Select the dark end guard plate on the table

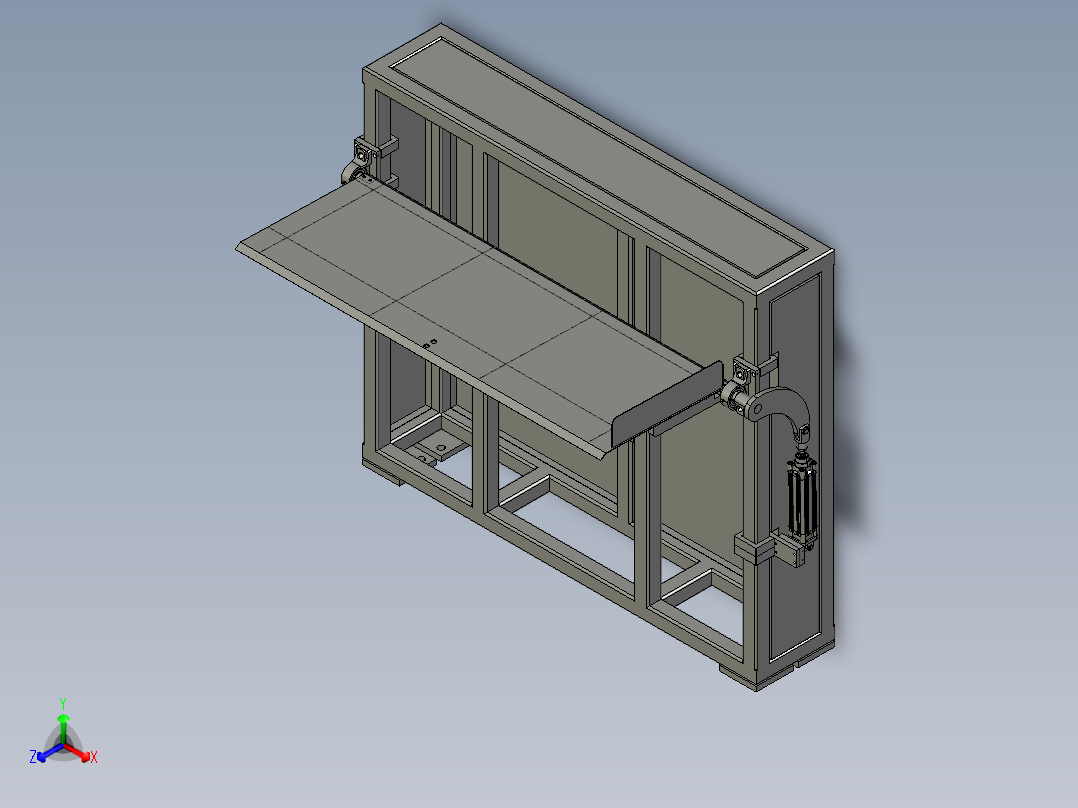click(666, 404)
